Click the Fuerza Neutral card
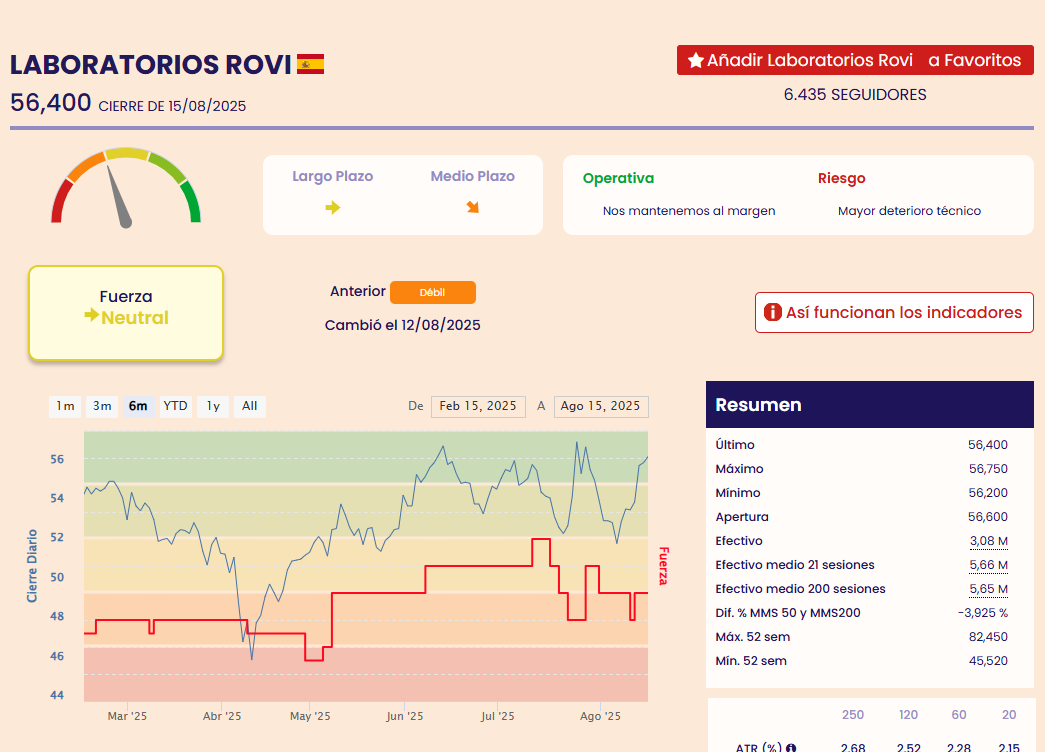This screenshot has height=752, width=1045. click(126, 313)
